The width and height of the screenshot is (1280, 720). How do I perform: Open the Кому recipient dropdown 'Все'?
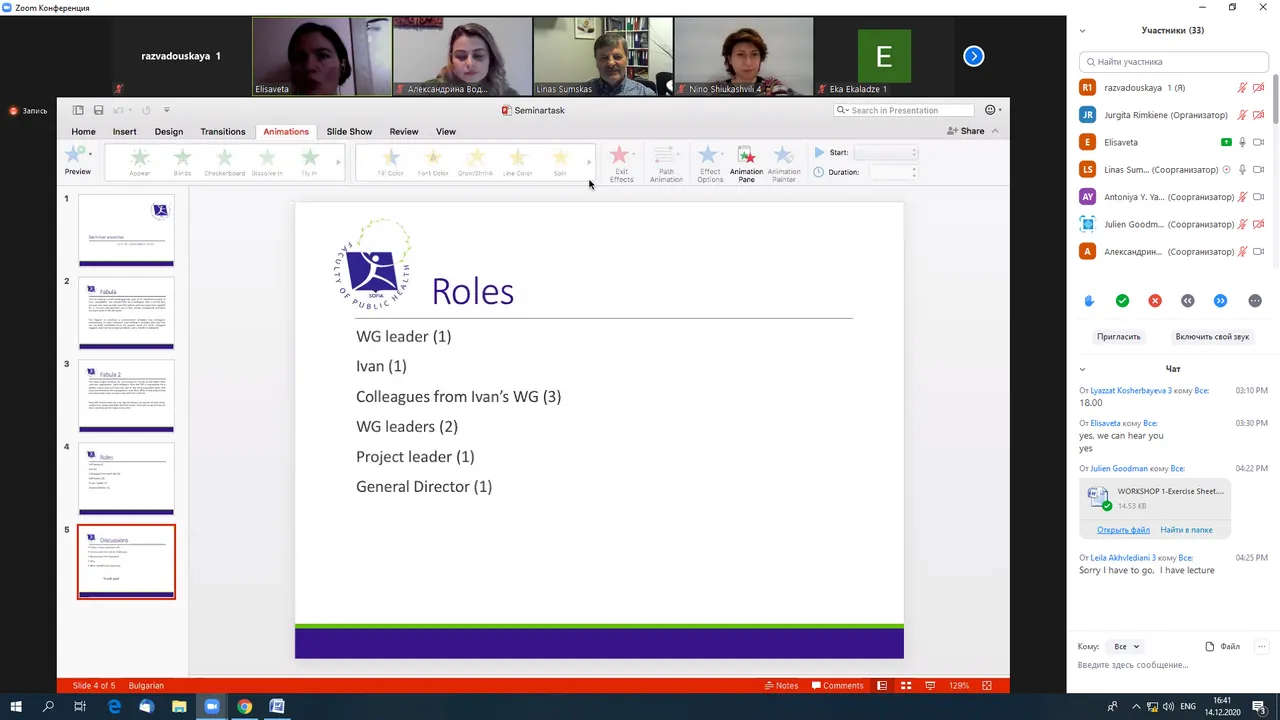click(x=1127, y=646)
